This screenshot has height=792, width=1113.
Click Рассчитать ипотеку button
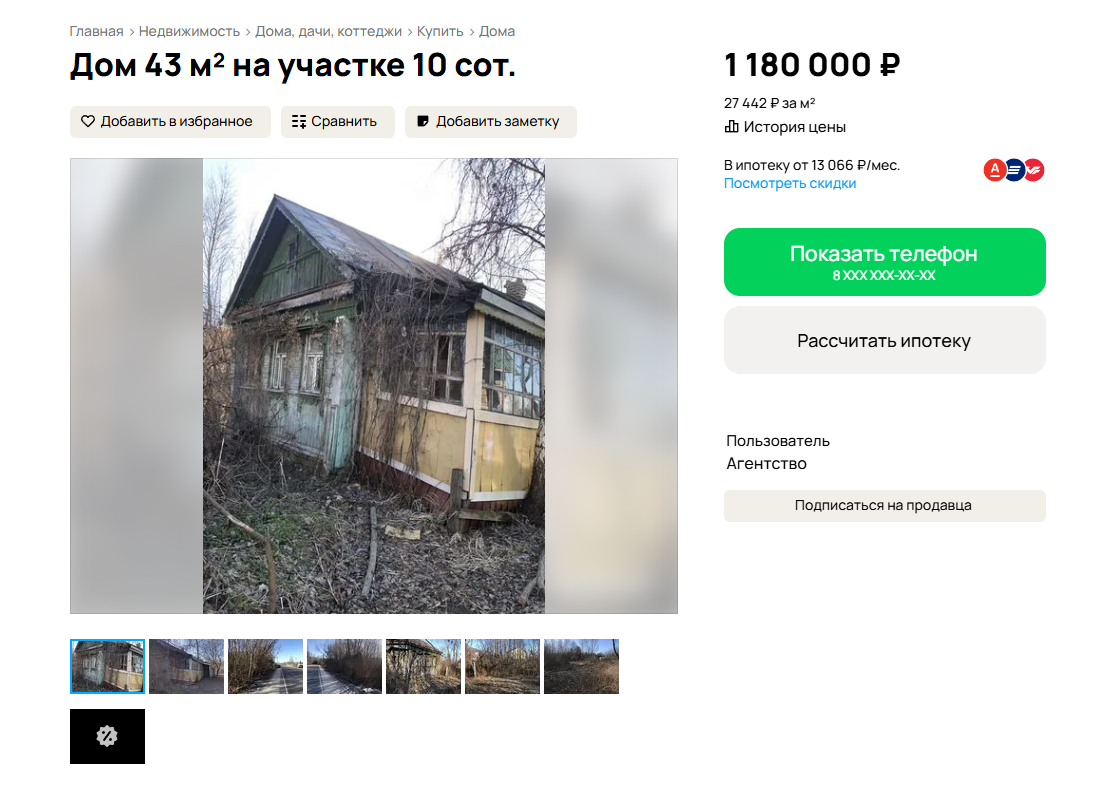pos(884,340)
